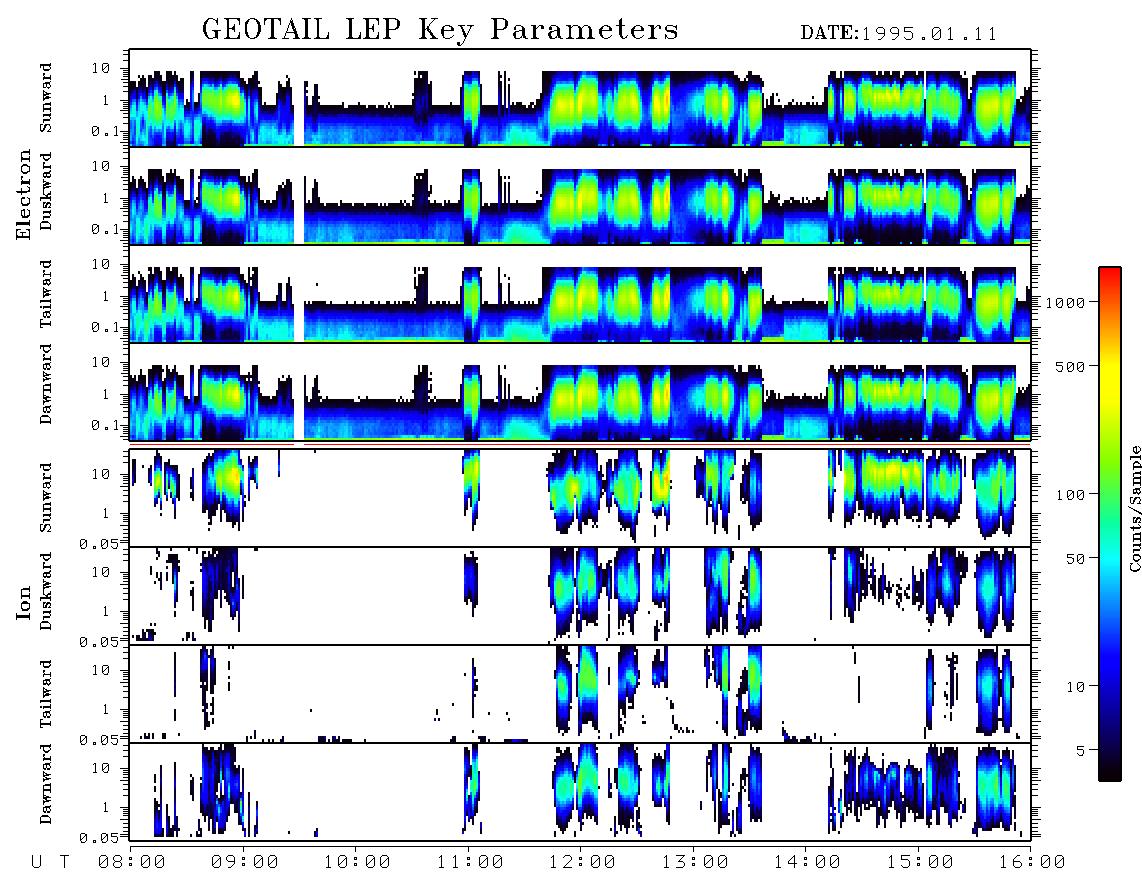Click the 50 colorbar tick value

1075,559
